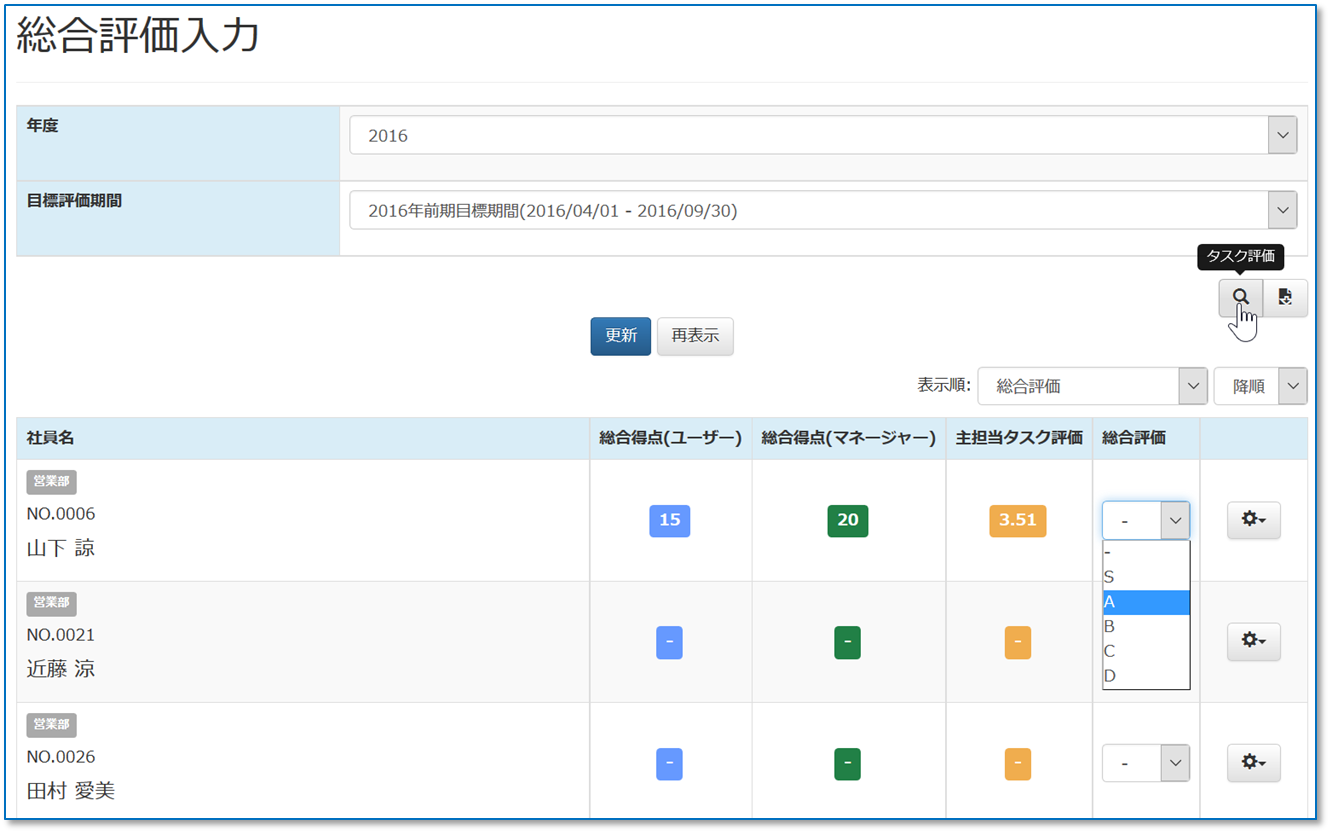Click the 営業部 tag above NO.0021
The image size is (1330, 833).
point(52,603)
